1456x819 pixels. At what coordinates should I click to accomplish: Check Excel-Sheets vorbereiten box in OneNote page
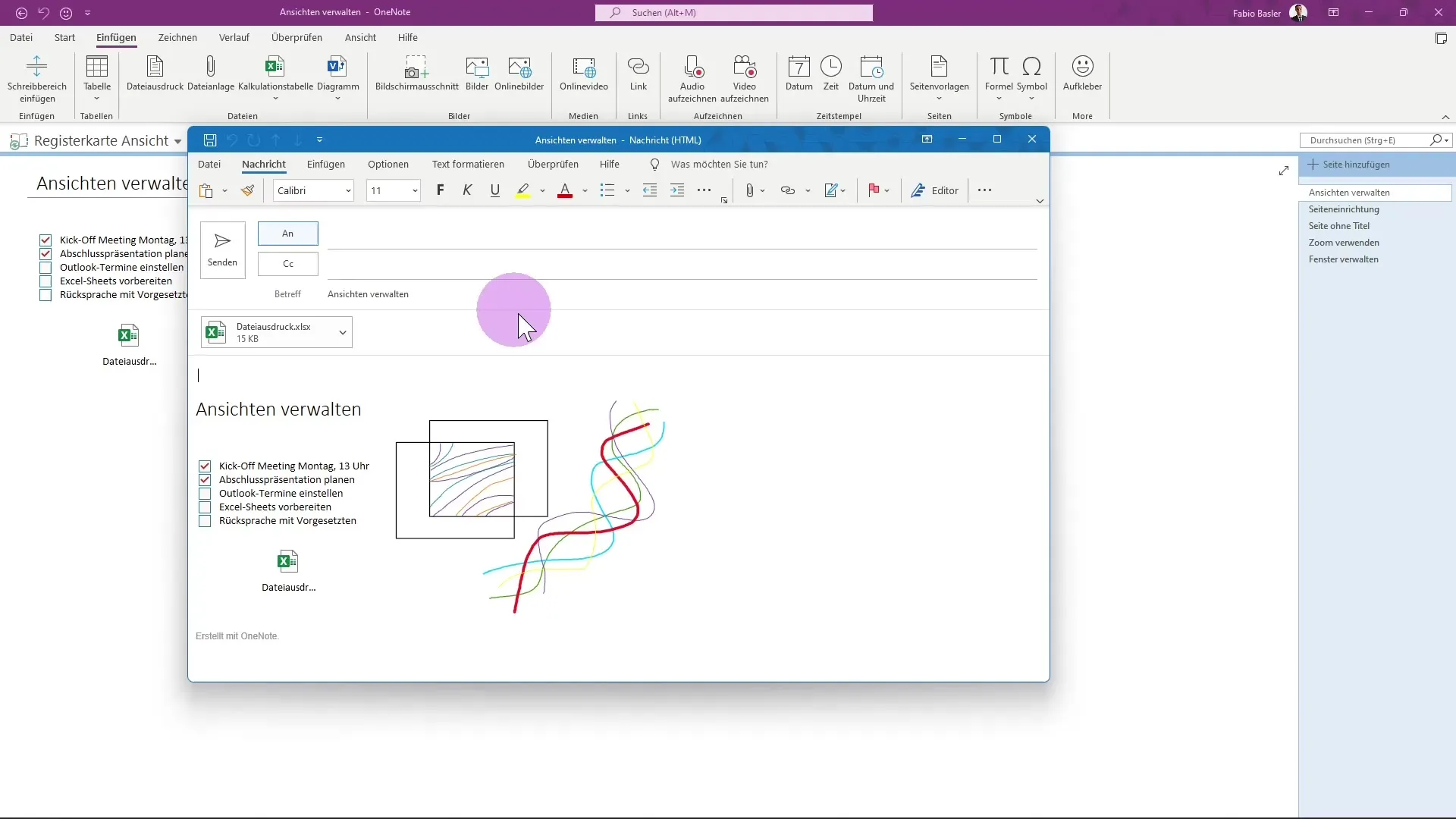point(45,281)
